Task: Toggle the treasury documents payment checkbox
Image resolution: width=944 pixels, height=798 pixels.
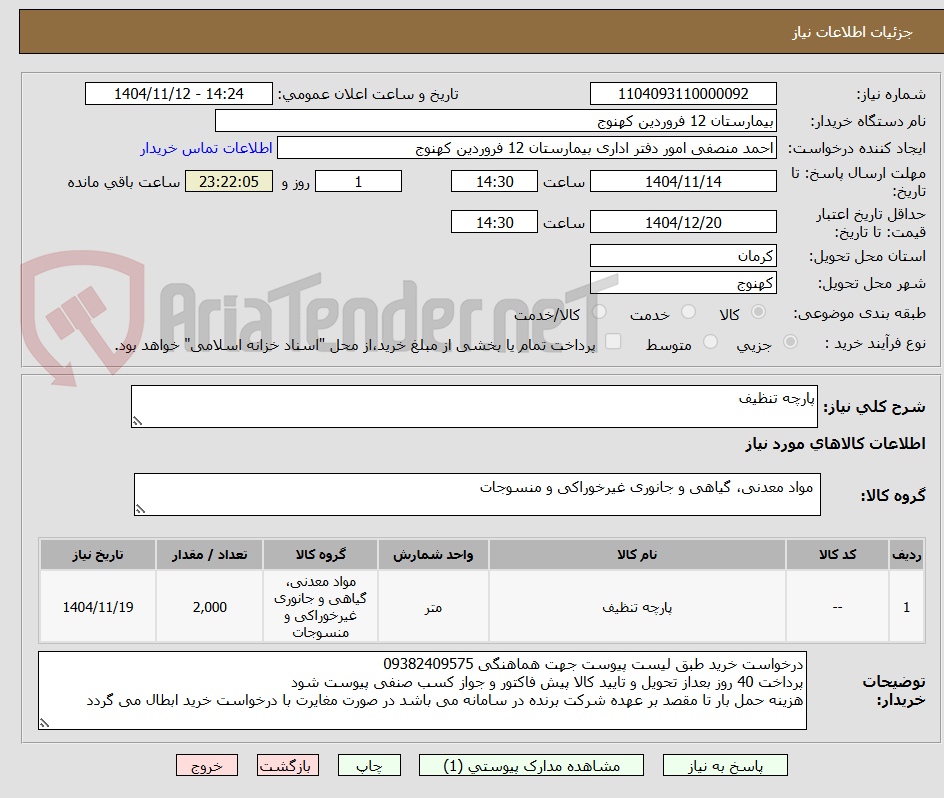Action: (x=613, y=341)
